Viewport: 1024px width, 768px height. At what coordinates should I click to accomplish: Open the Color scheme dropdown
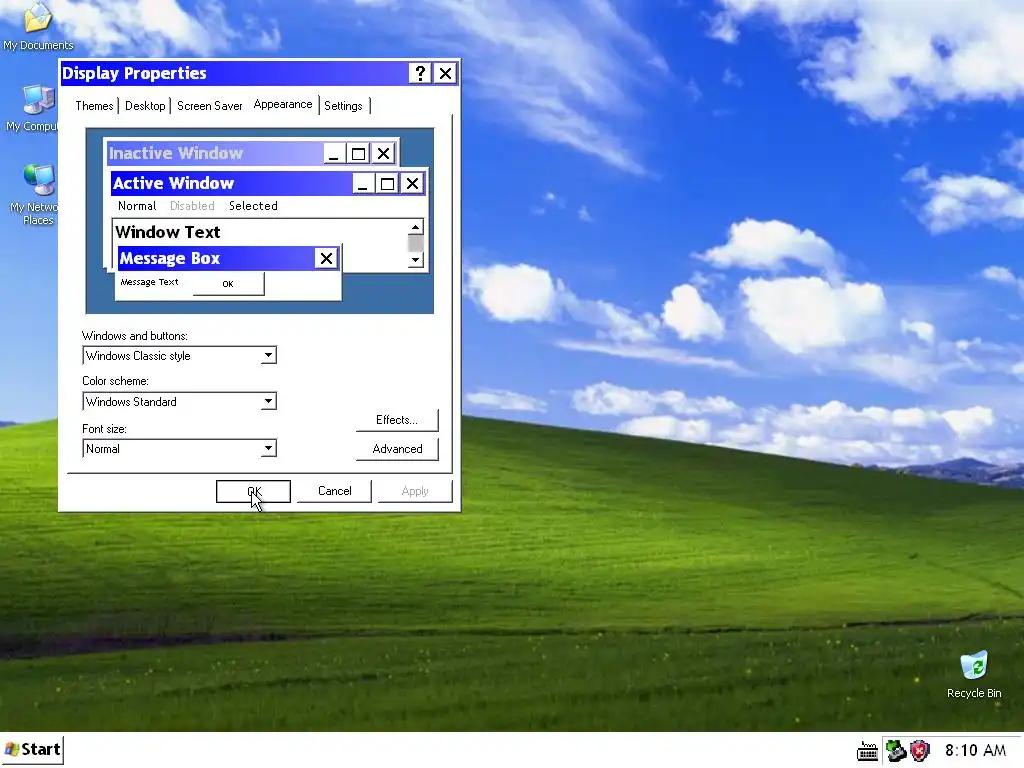click(268, 402)
